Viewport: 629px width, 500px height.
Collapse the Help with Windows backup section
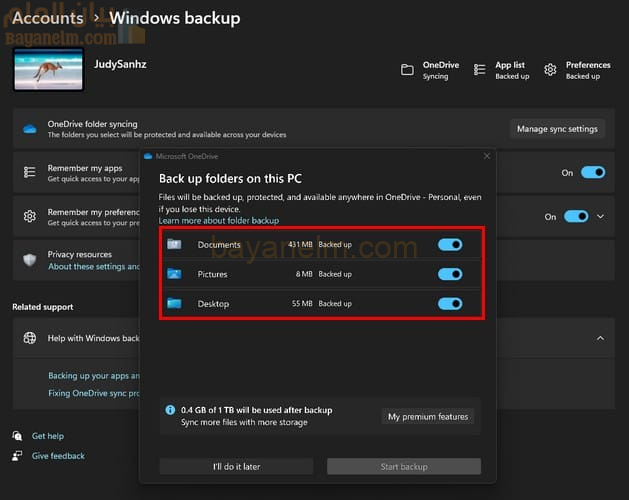click(x=600, y=339)
